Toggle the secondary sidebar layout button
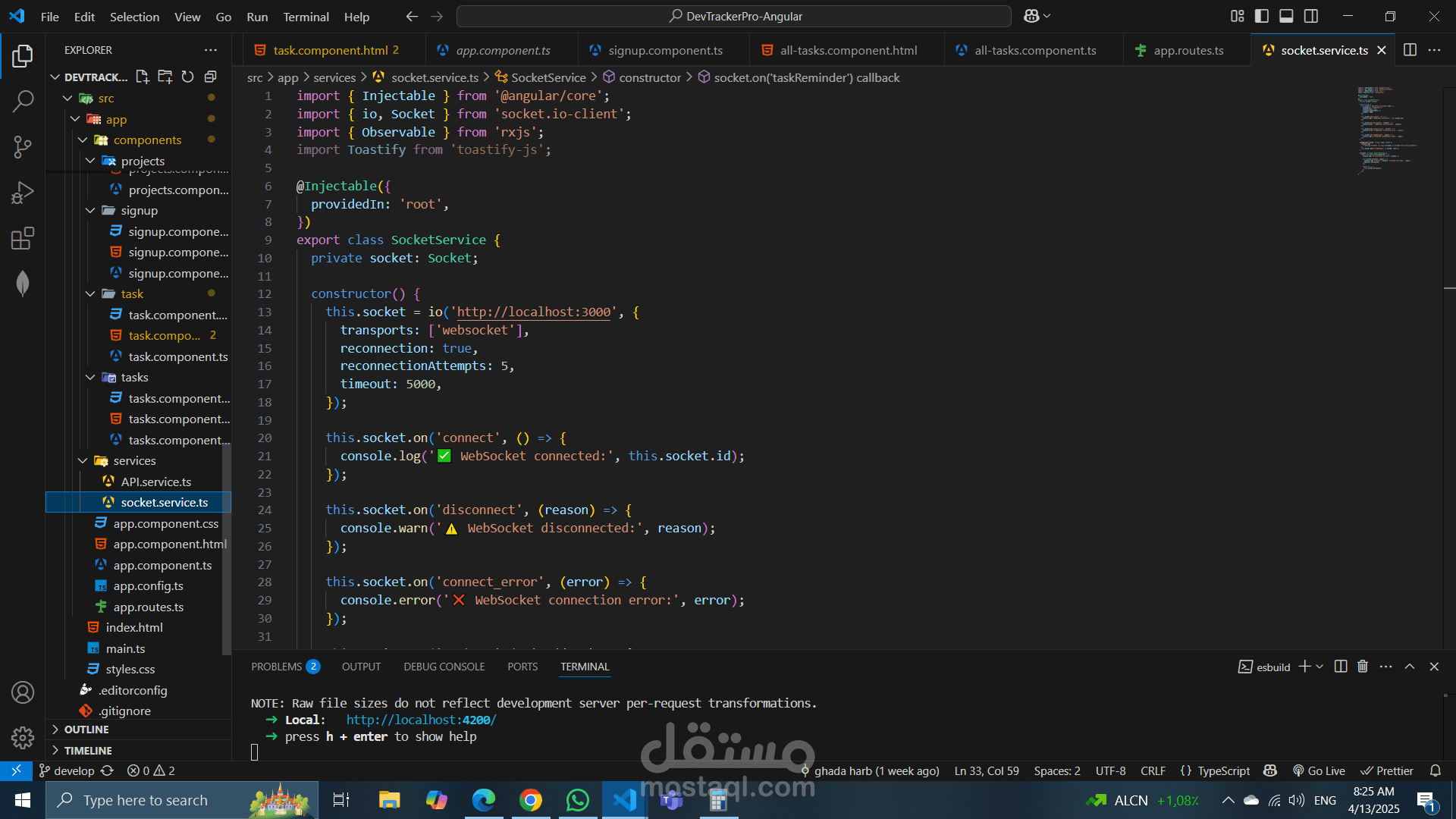 point(1311,16)
